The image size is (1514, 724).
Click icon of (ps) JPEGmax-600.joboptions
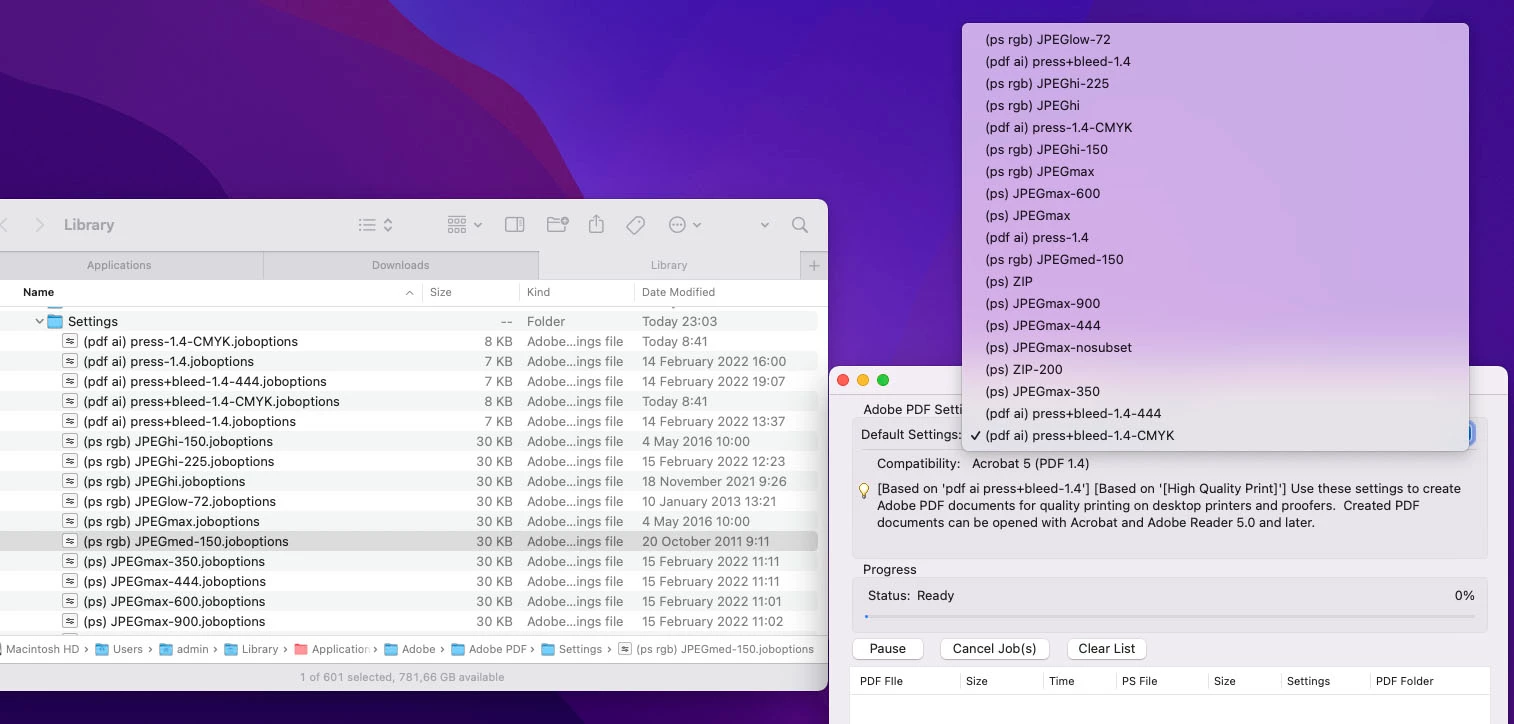tap(70, 601)
